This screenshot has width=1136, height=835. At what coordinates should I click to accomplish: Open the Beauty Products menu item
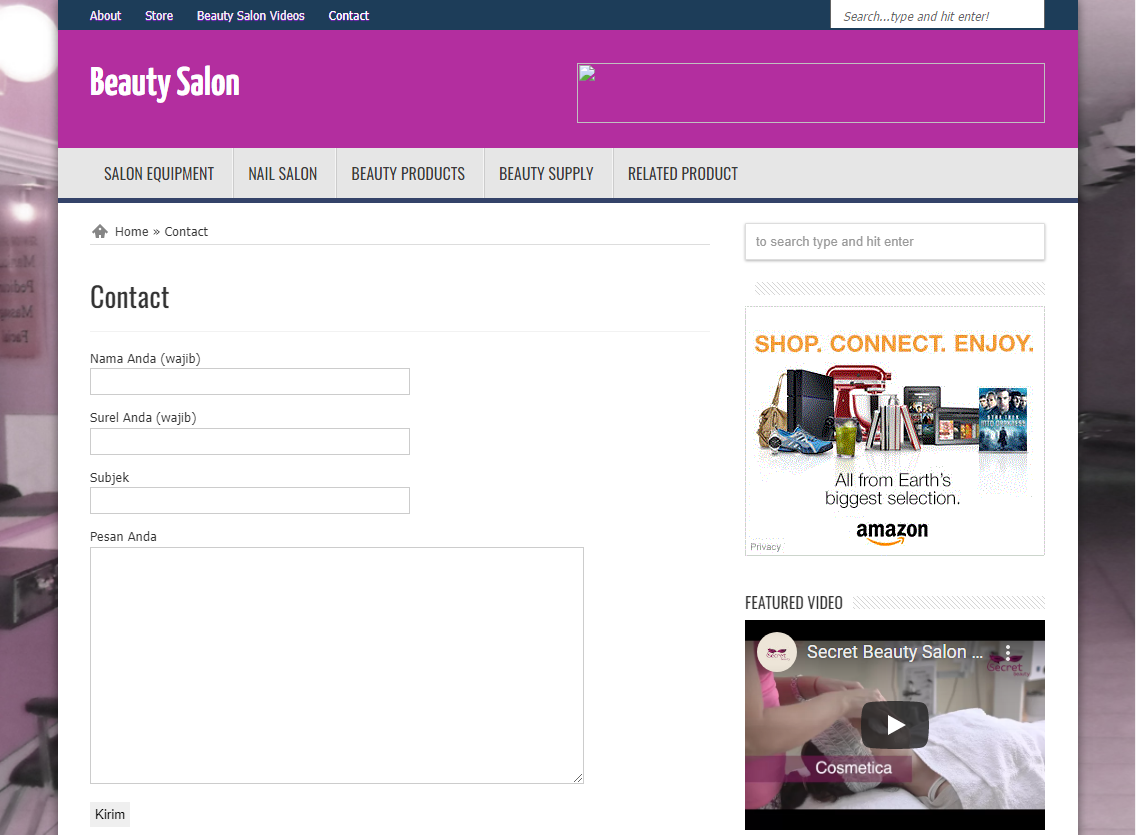tap(408, 174)
